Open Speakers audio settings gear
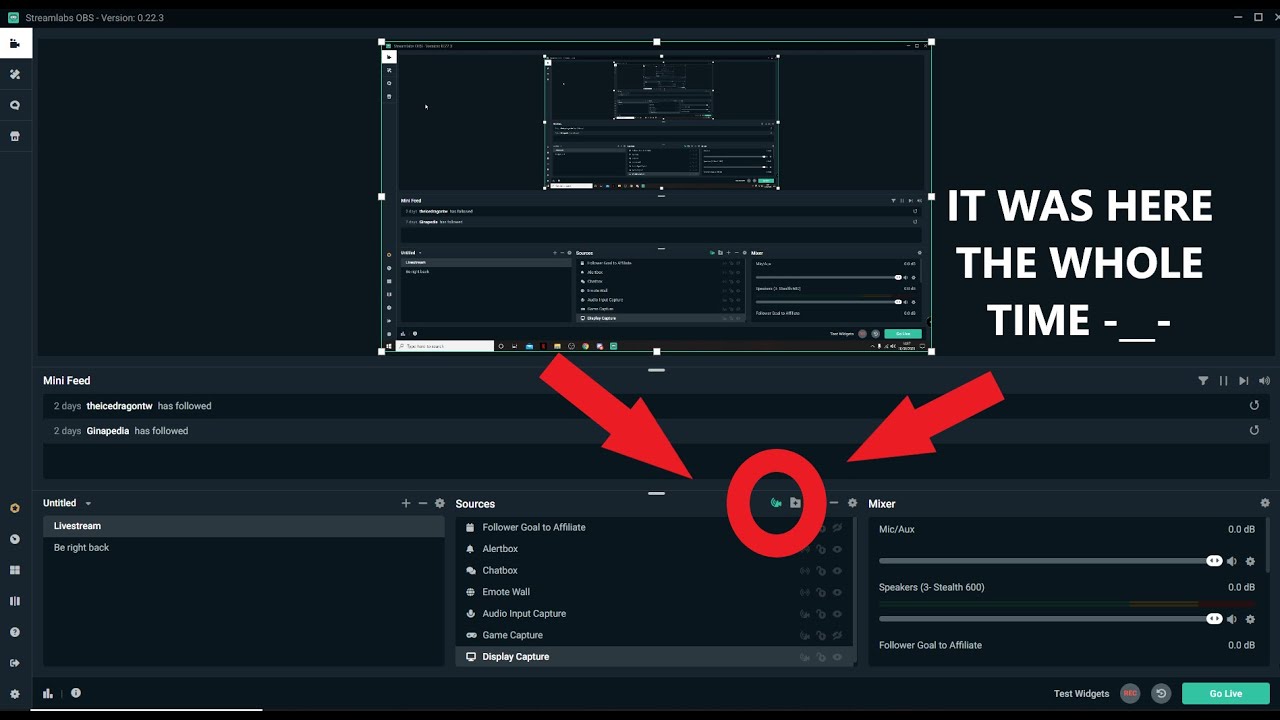Screen dimensions: 1280x720 pos(1250,619)
